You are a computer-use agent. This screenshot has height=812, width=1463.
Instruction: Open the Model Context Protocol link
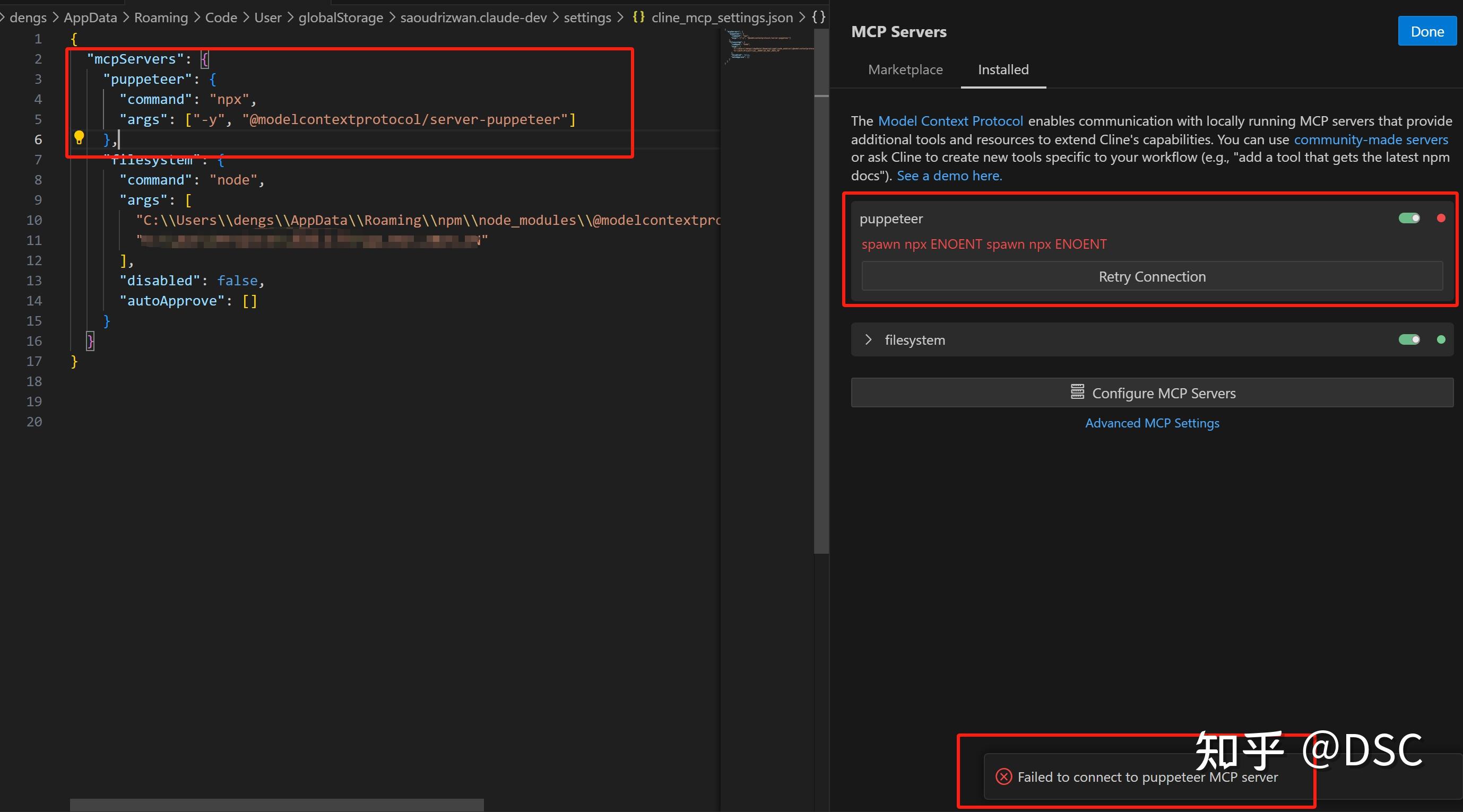(x=950, y=121)
